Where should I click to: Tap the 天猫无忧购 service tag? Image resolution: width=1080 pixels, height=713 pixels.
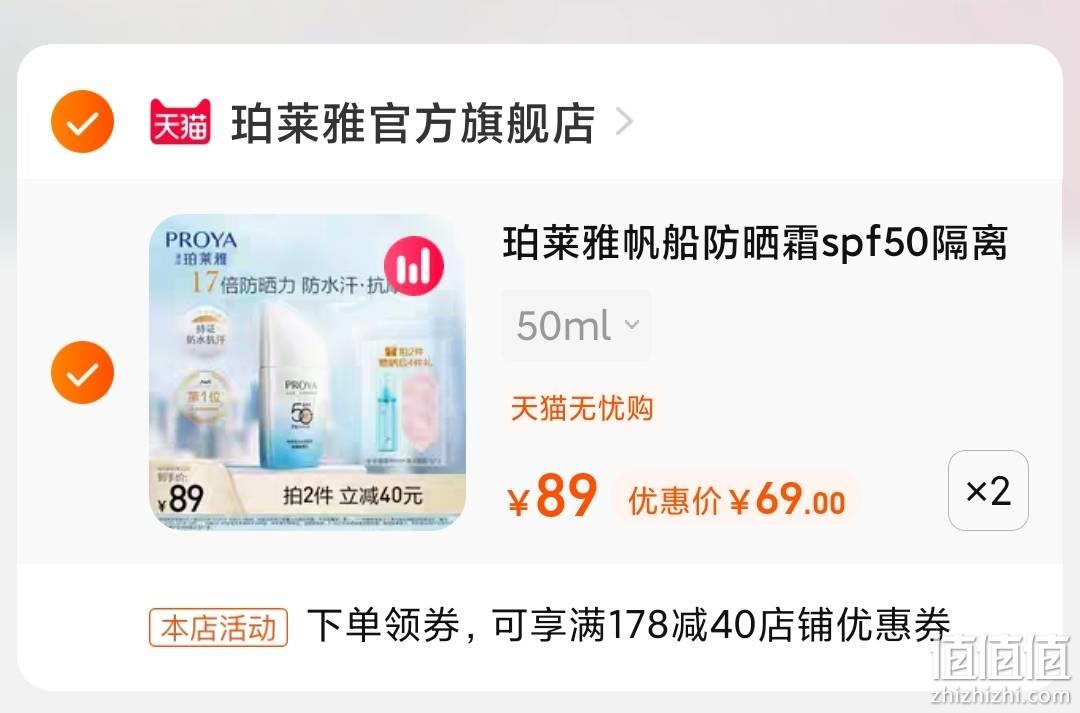(x=581, y=408)
